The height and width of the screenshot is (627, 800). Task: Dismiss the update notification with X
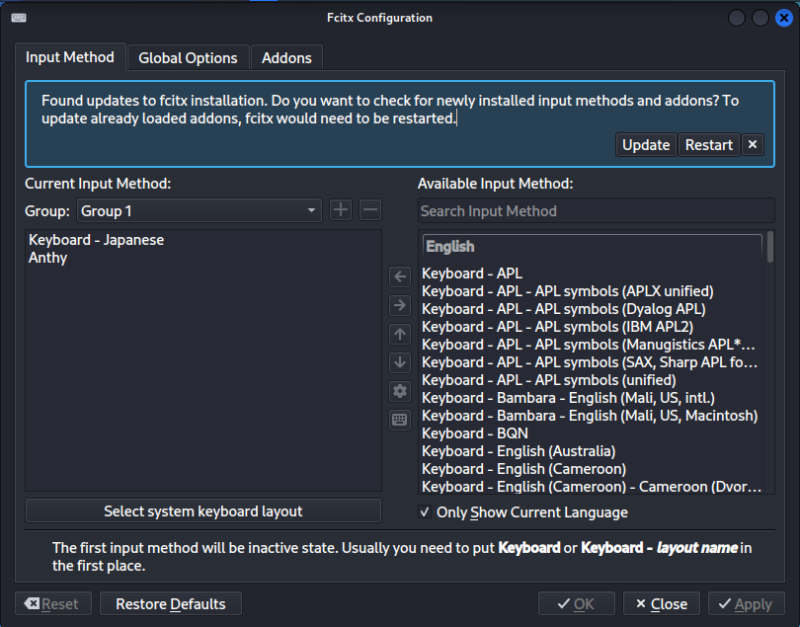[752, 145]
